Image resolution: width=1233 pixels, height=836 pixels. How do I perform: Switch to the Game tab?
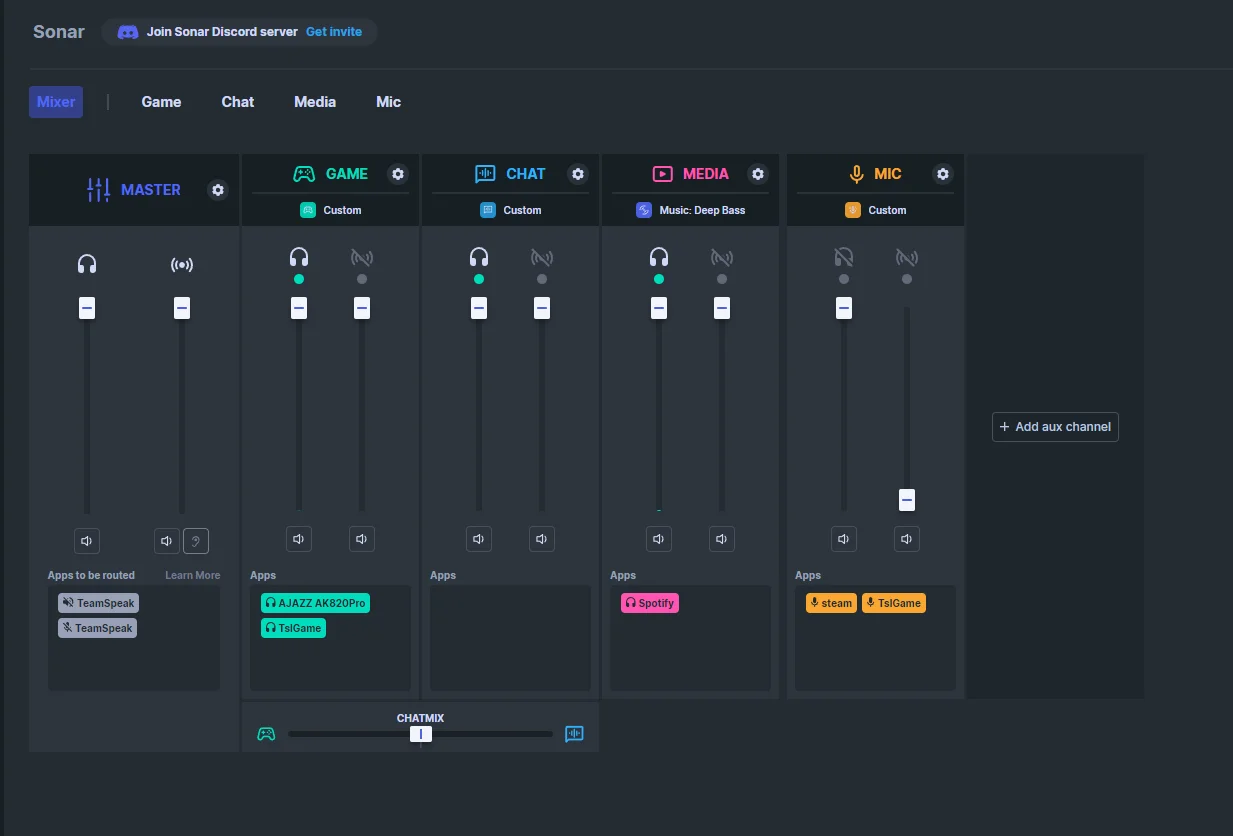(x=161, y=102)
